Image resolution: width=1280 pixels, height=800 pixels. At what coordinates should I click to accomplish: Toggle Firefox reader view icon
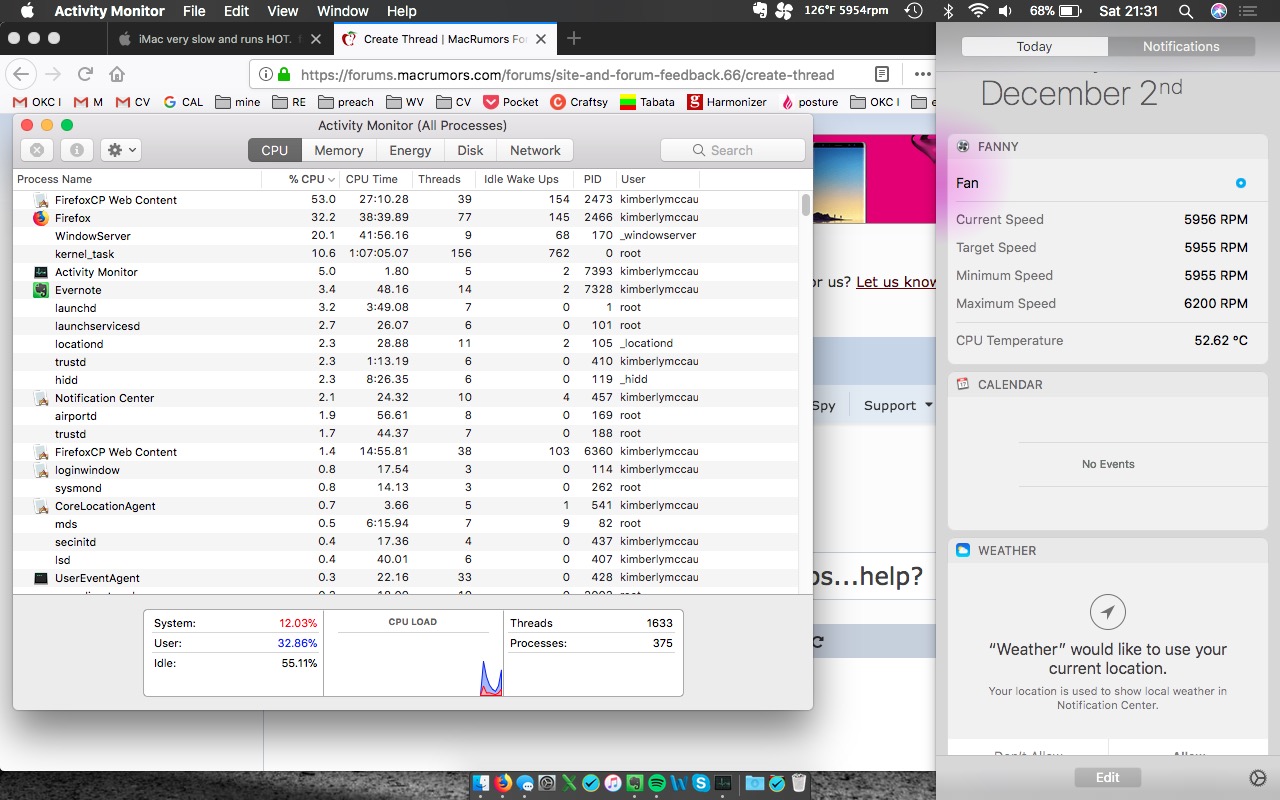click(882, 74)
